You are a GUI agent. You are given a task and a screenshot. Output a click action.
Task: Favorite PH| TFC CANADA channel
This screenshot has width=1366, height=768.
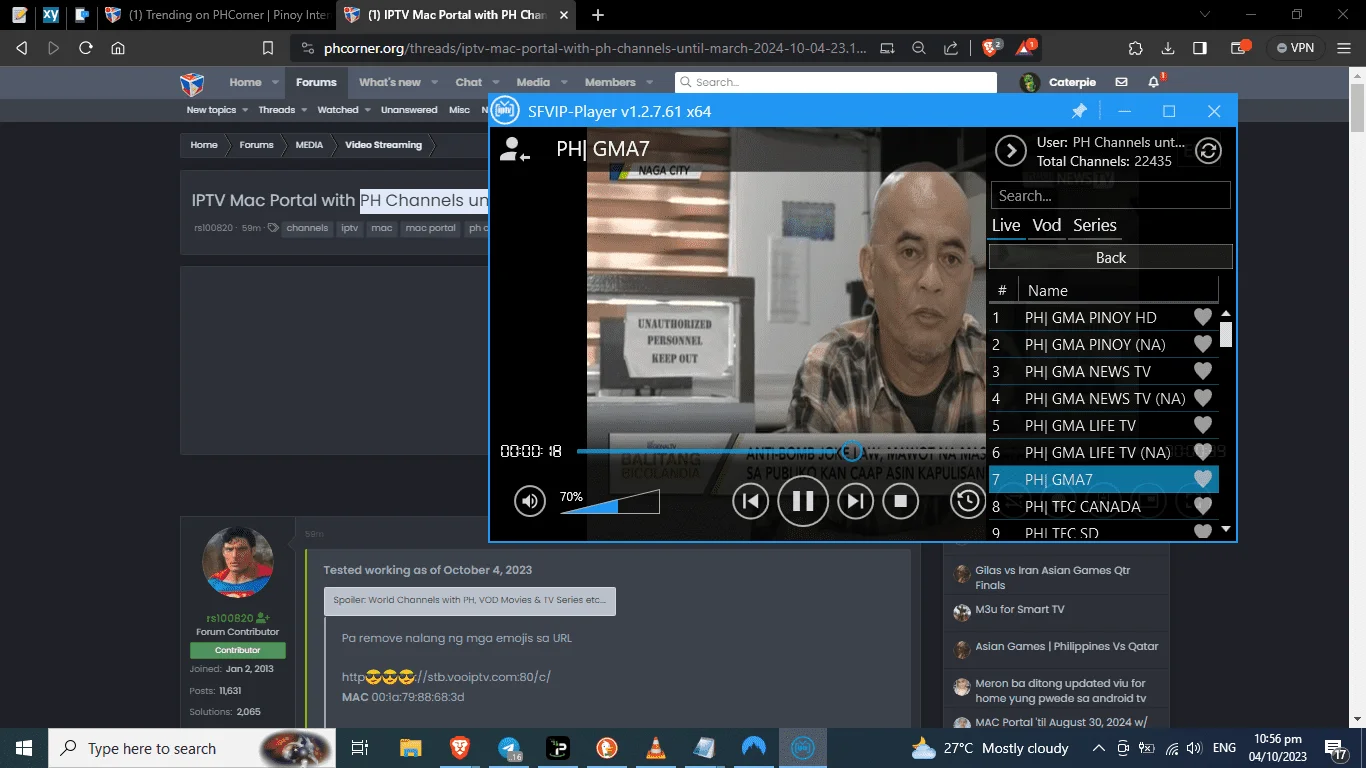tap(1203, 506)
